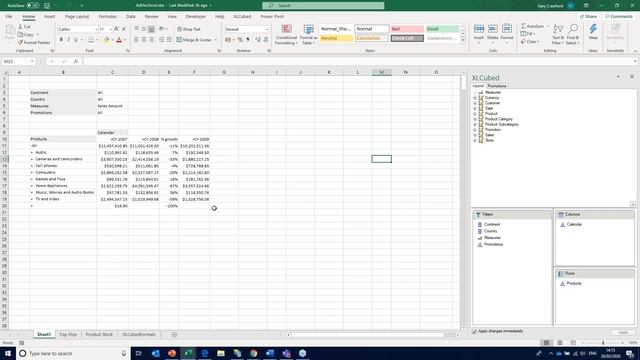Click the AutoSum sigma icon
Image resolution: width=640 pixels, height=360 pixels.
[523, 26]
